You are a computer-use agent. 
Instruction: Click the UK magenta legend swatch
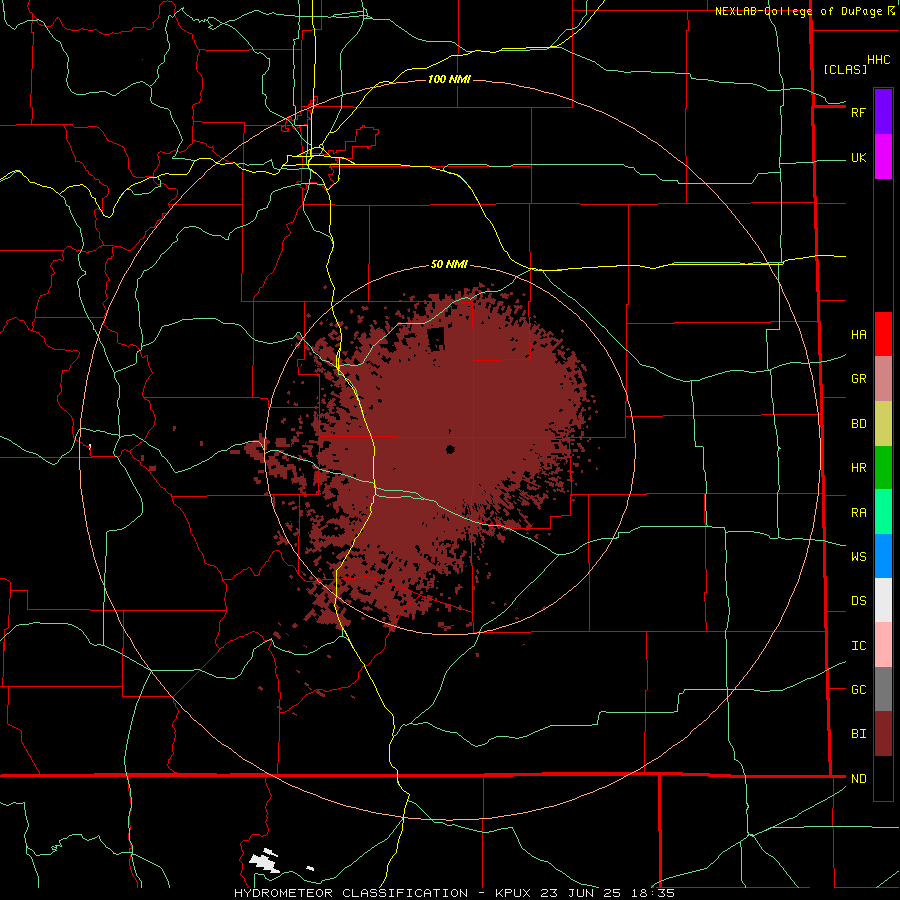[883, 157]
